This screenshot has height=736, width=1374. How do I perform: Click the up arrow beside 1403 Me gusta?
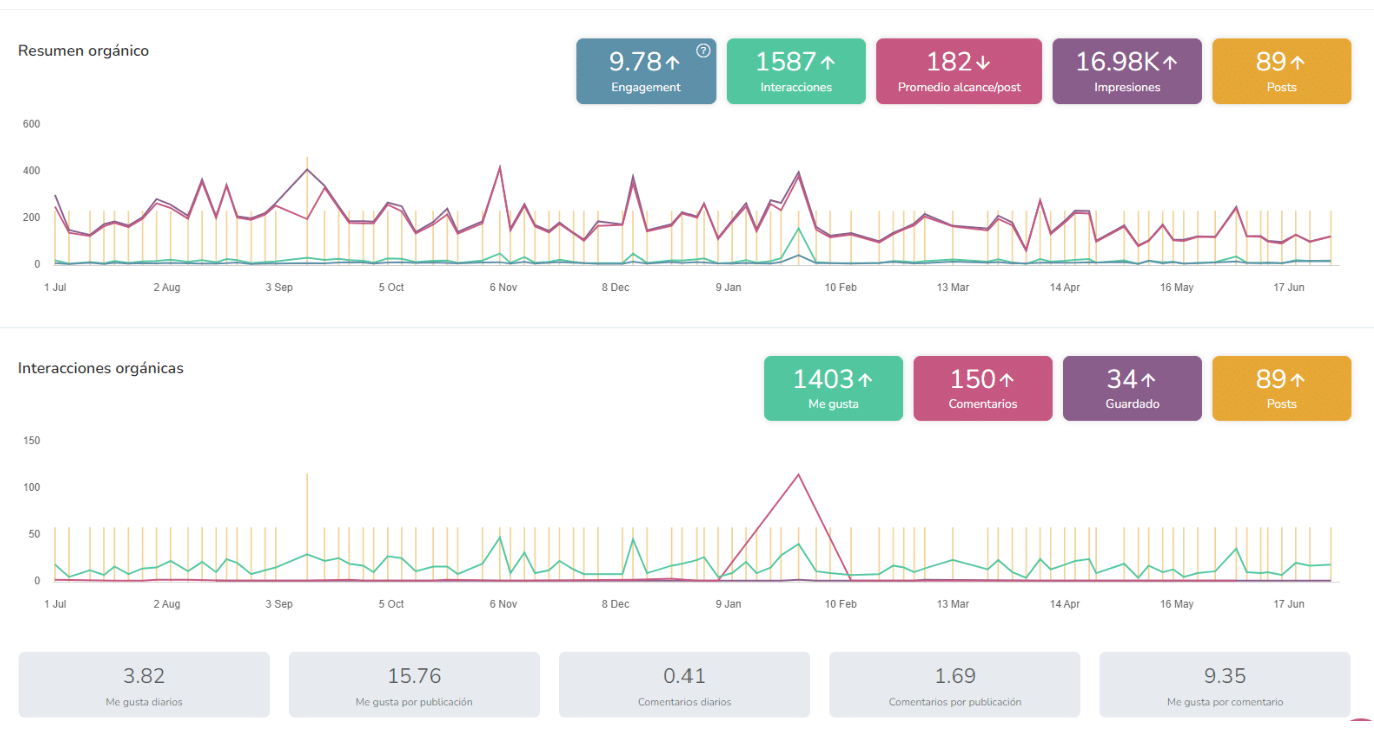(865, 380)
